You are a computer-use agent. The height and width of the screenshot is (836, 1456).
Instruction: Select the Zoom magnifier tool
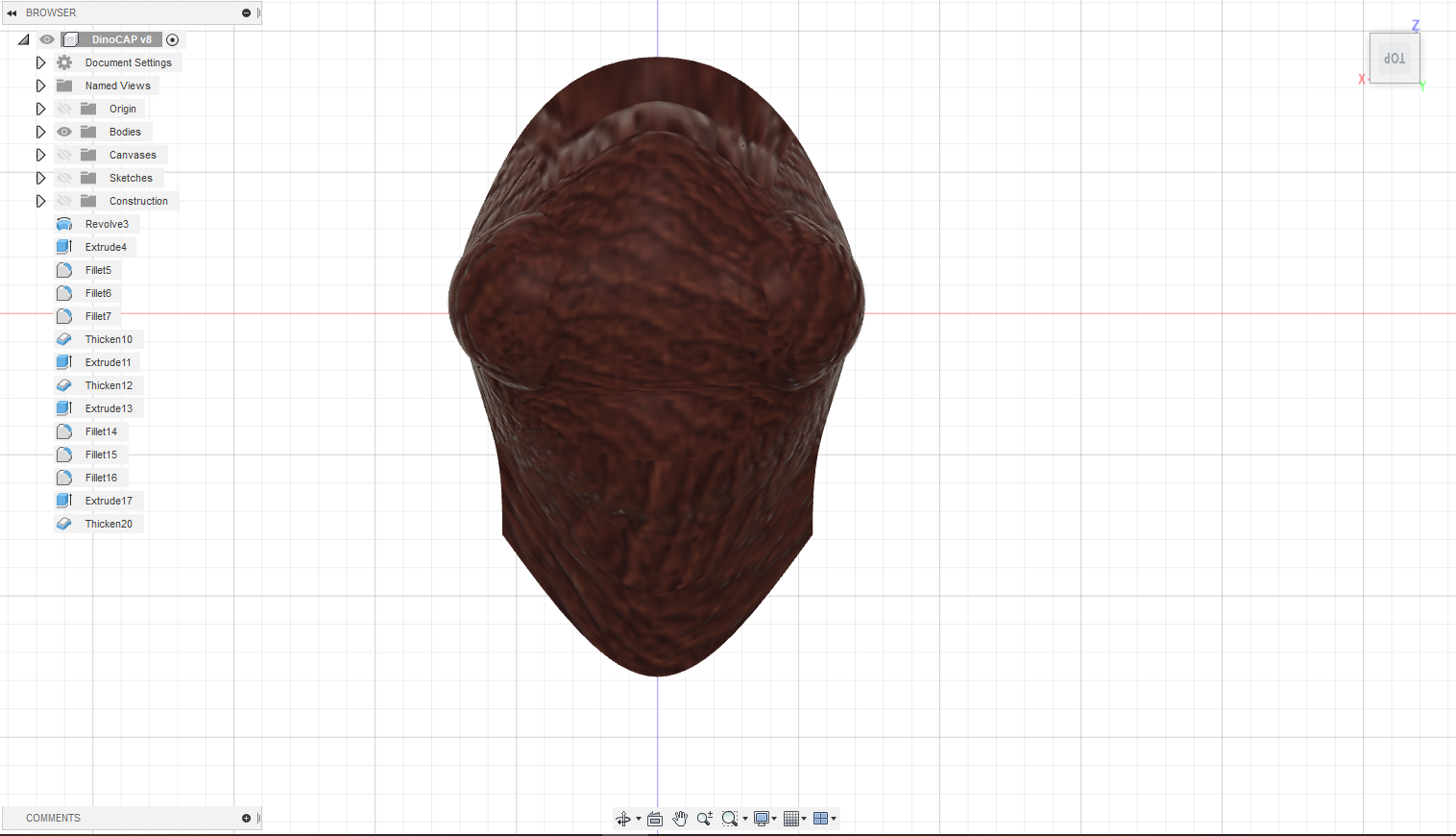coord(704,819)
